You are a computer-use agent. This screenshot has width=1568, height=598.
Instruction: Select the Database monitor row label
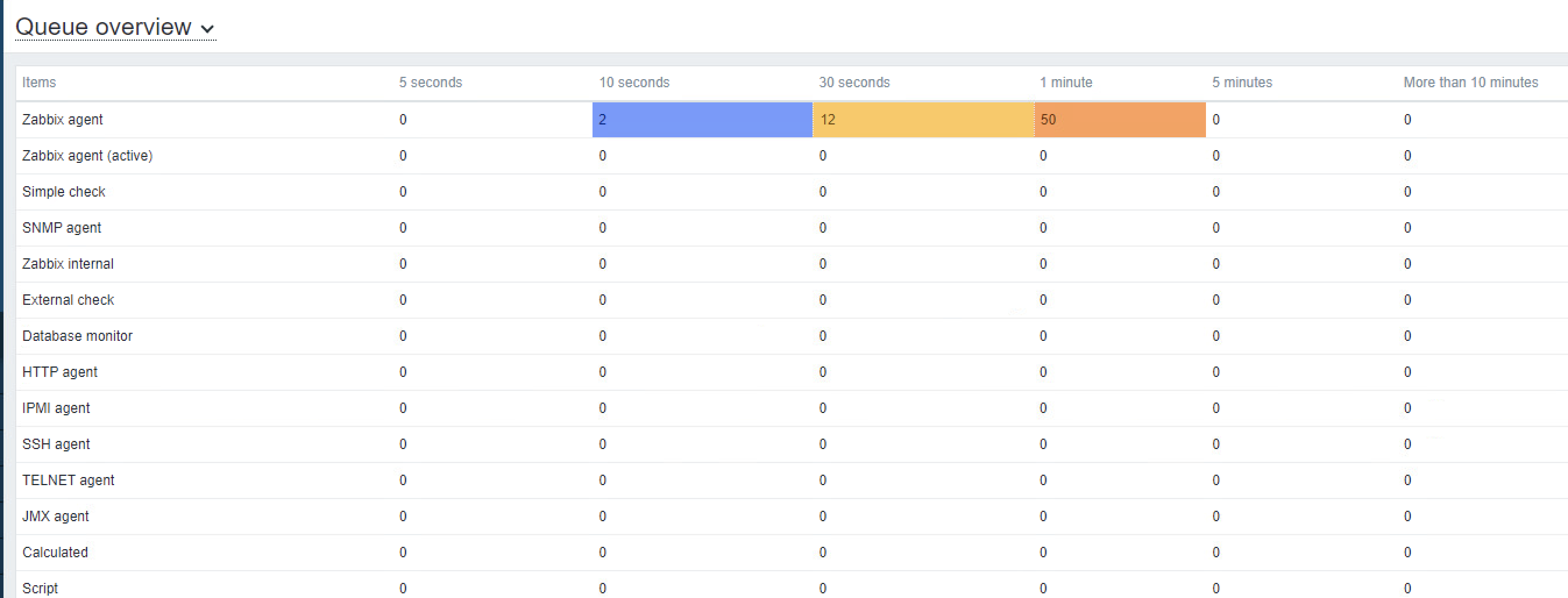click(77, 336)
